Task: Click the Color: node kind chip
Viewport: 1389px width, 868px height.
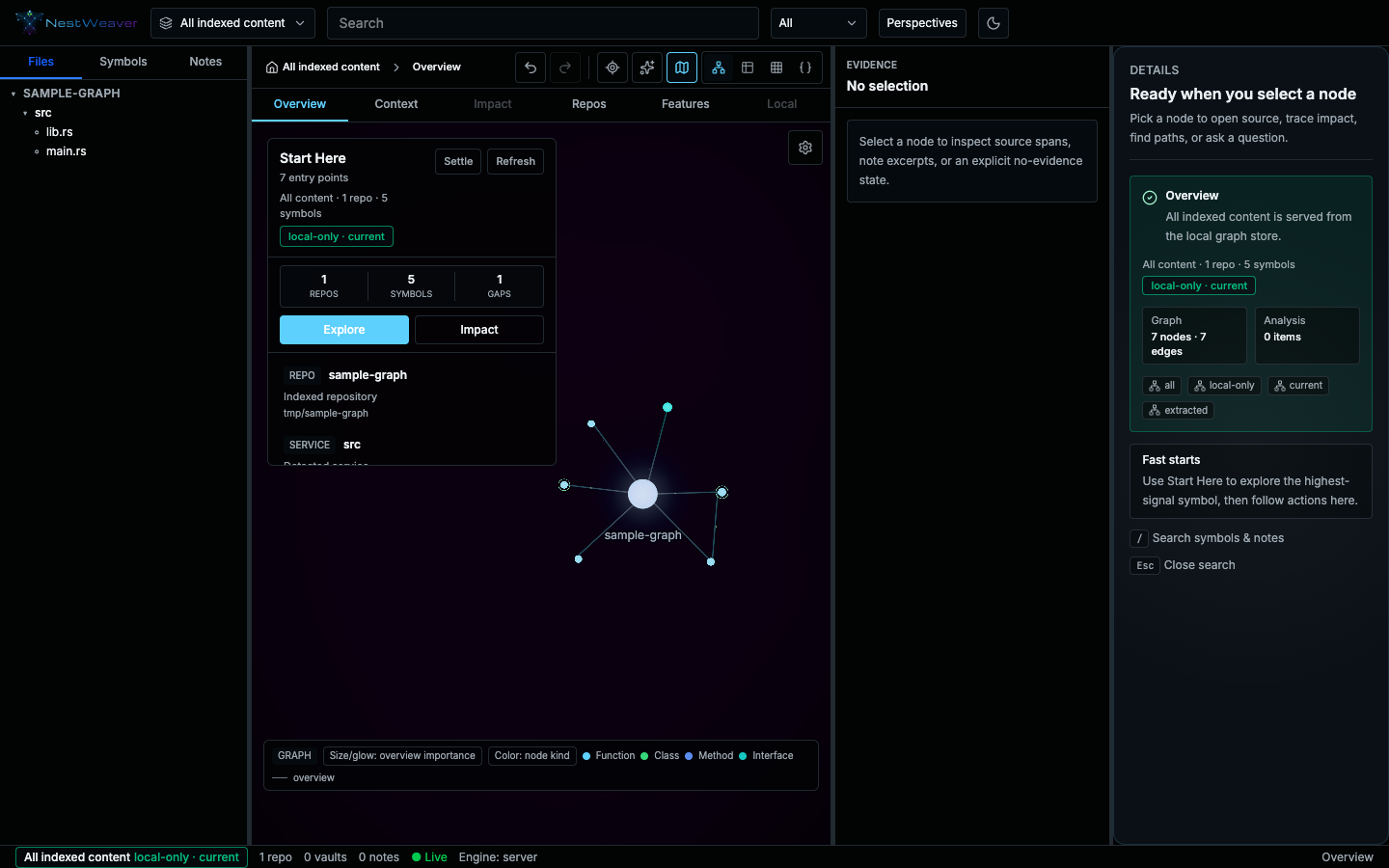Action: click(x=532, y=756)
